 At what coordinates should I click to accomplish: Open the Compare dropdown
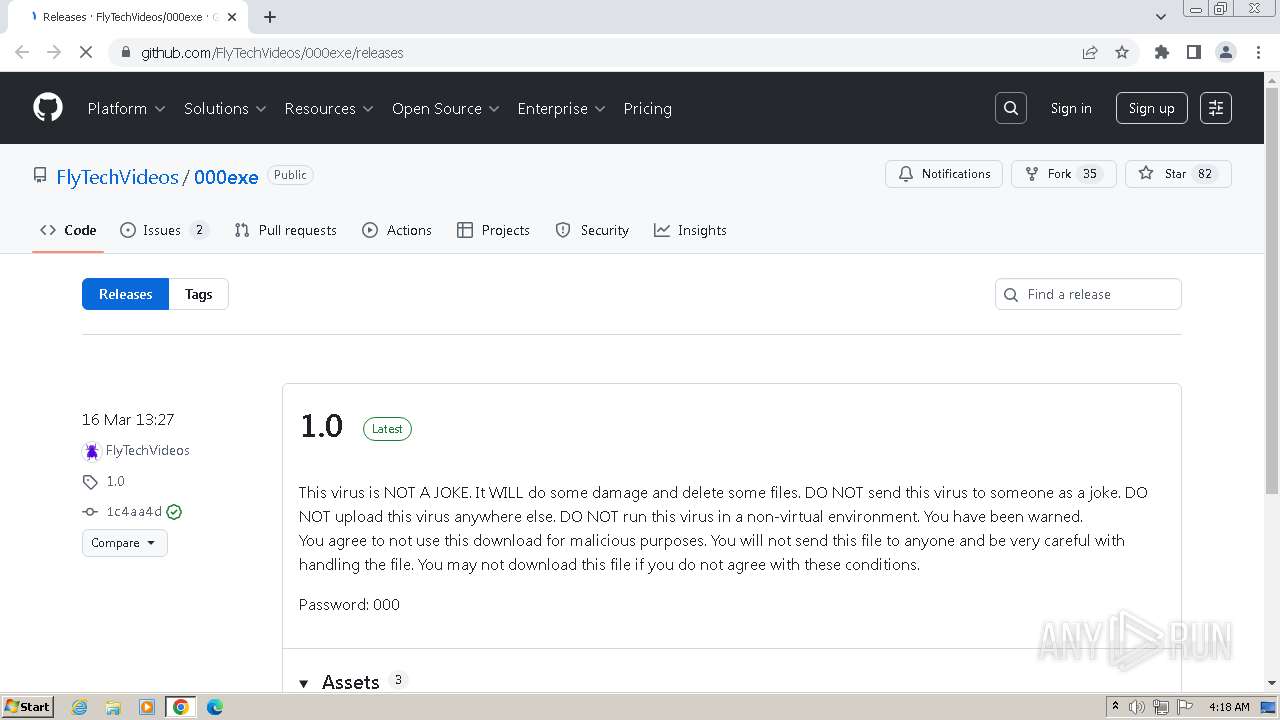click(124, 543)
